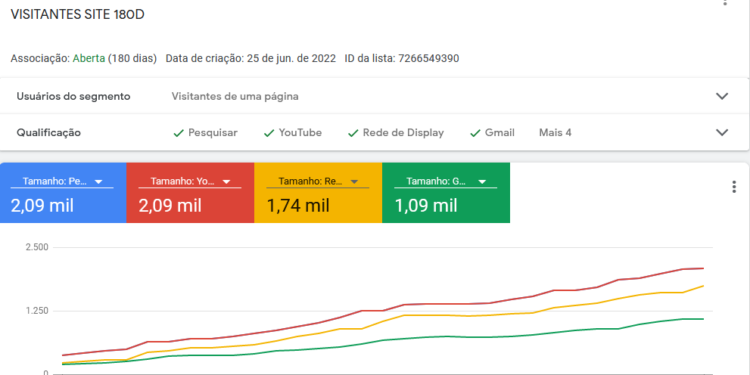This screenshot has height=375, width=750.
Task: Click the Aberta membership status
Action: 89,58
